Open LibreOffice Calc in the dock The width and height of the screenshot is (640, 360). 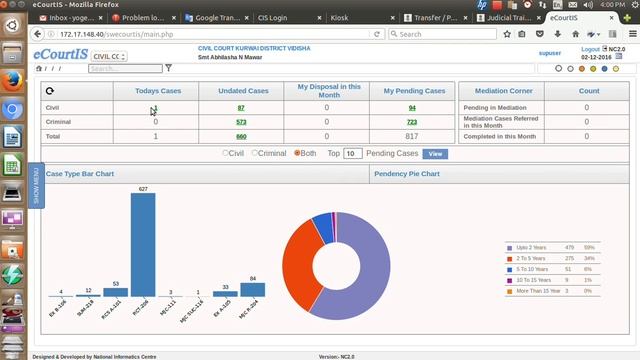(x=12, y=165)
